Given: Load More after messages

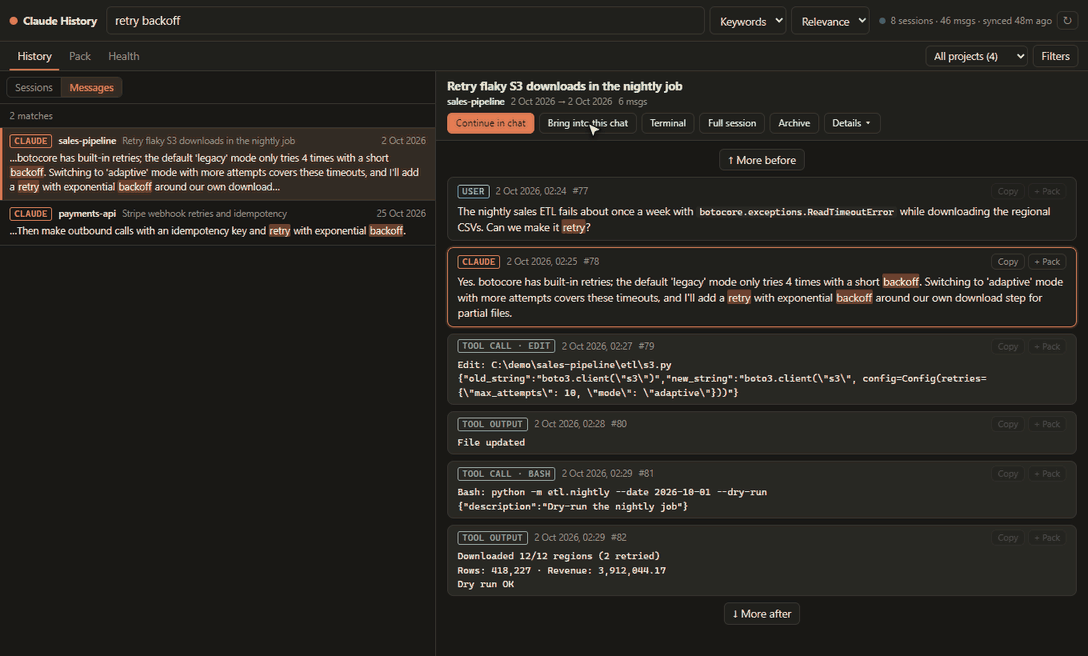Looking at the screenshot, I should click(x=761, y=614).
